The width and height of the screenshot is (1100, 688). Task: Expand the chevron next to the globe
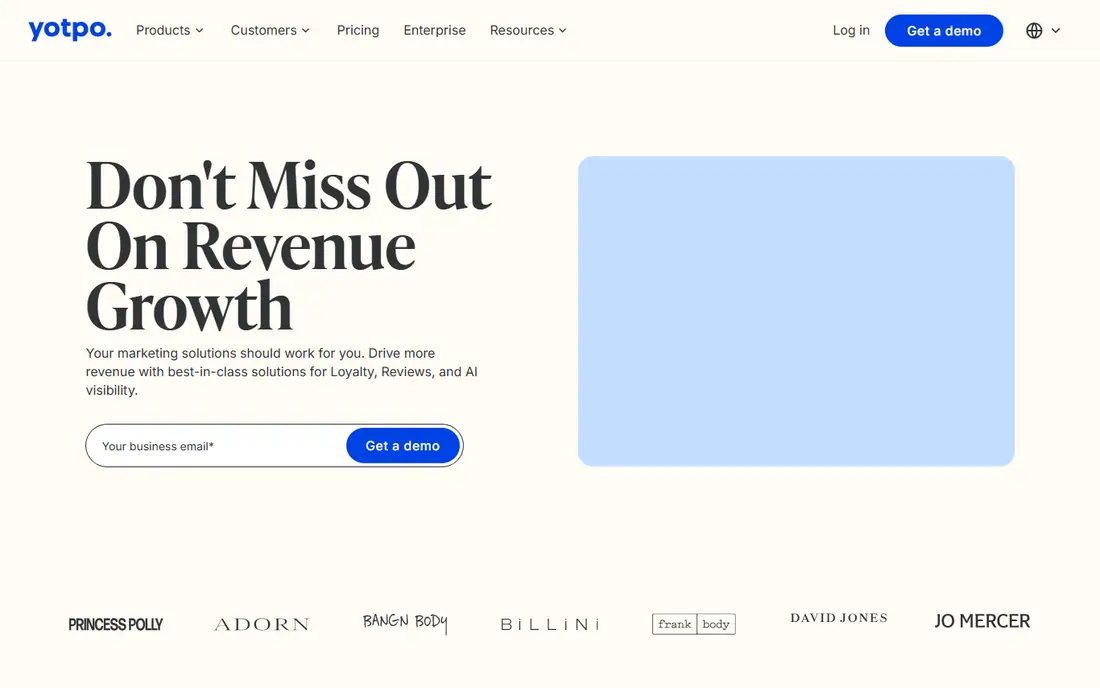tap(1056, 30)
